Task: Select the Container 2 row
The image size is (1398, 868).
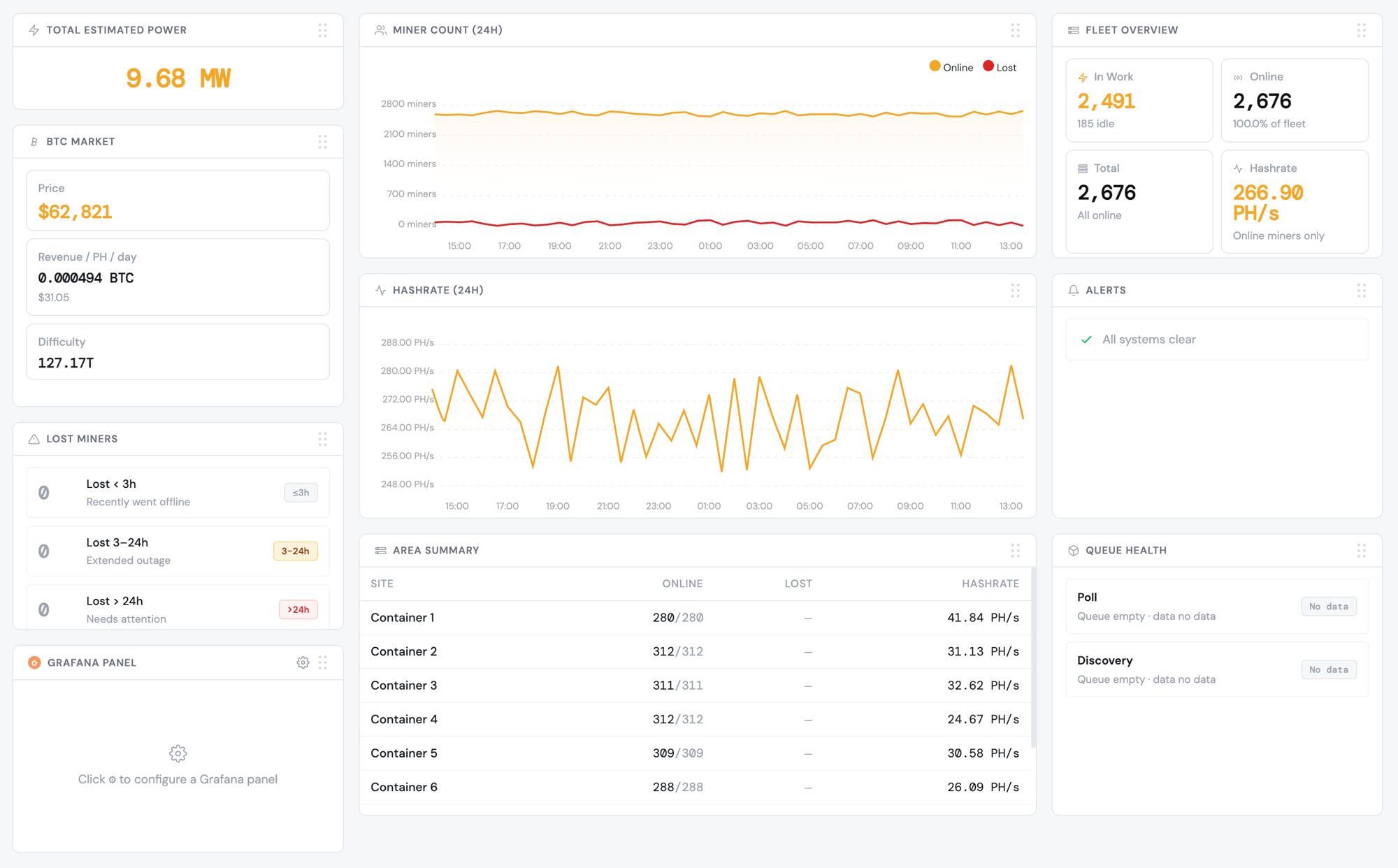Action: click(695, 651)
